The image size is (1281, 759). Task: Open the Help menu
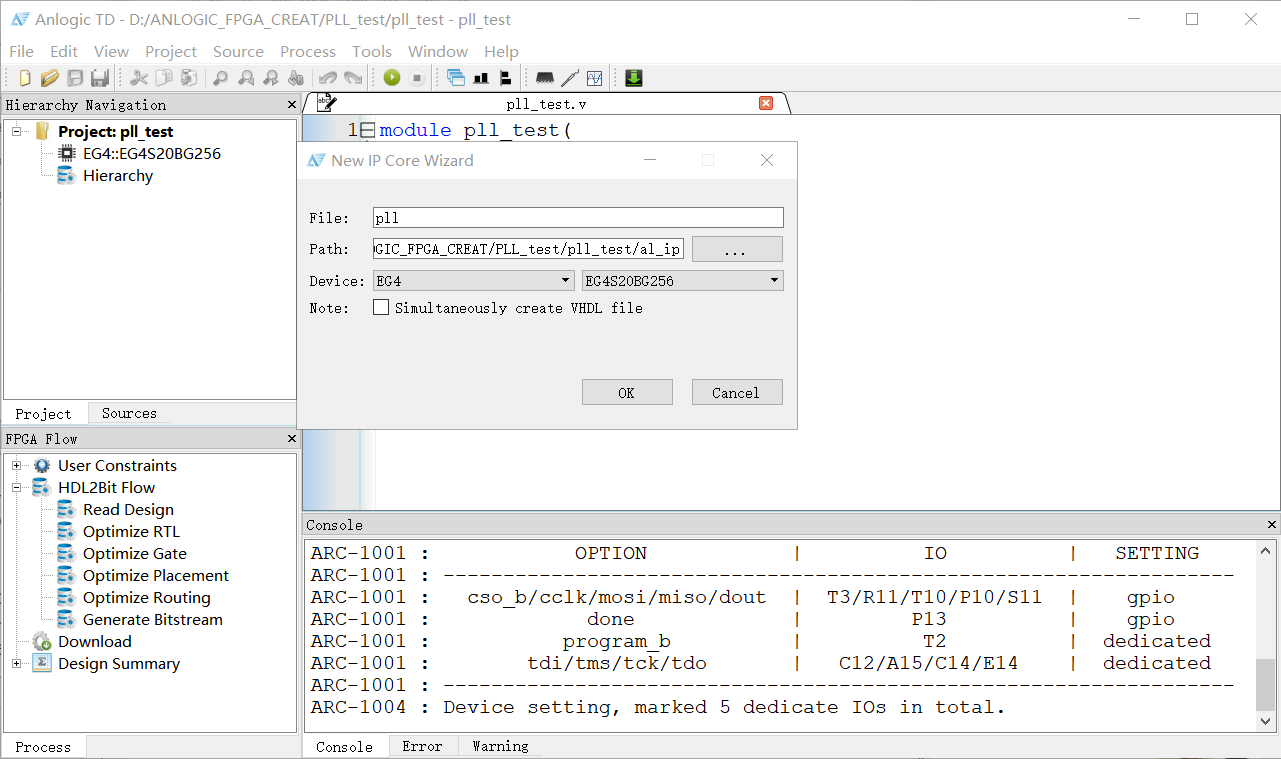501,52
